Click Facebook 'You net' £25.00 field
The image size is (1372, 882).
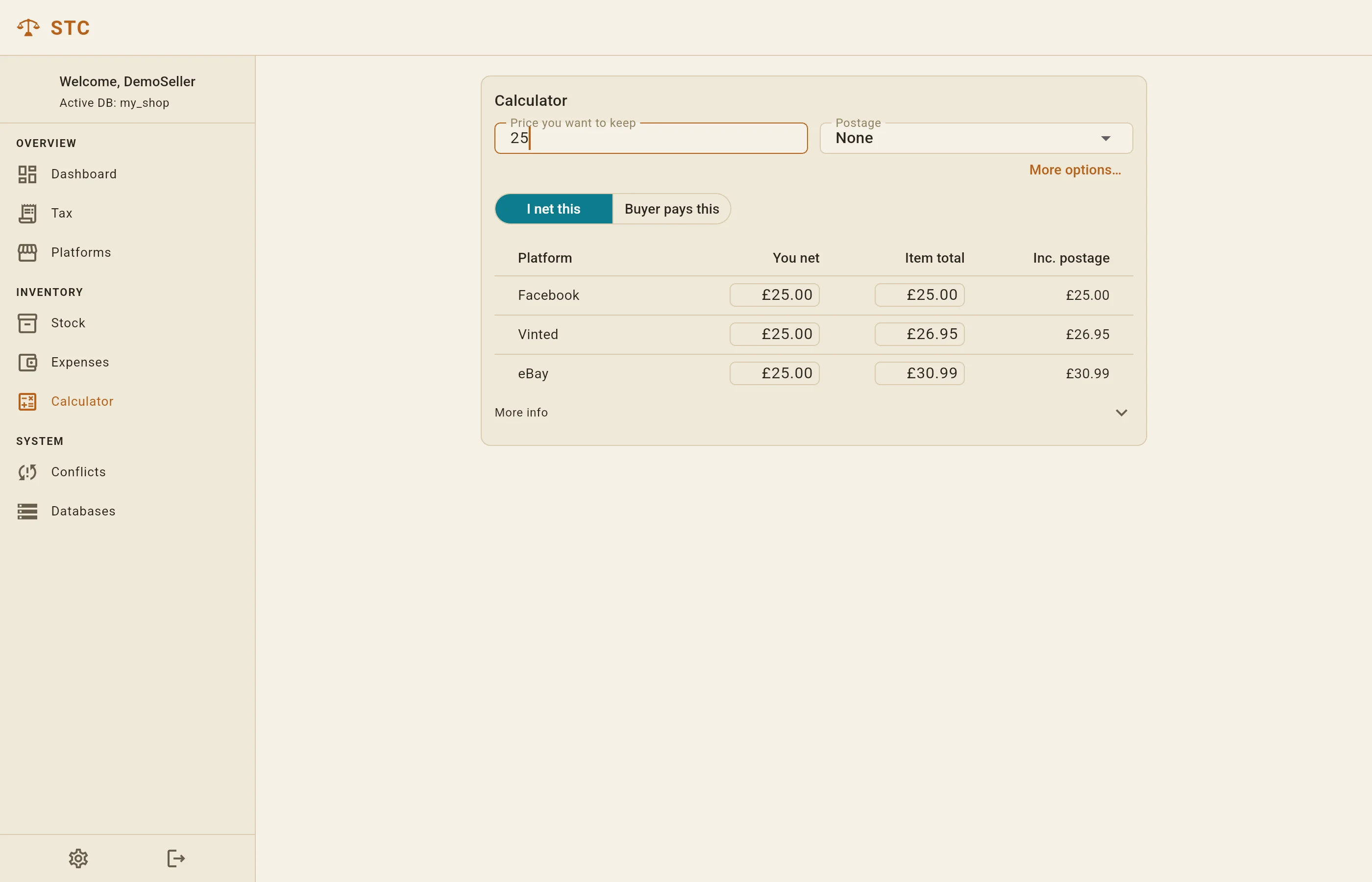pos(774,295)
